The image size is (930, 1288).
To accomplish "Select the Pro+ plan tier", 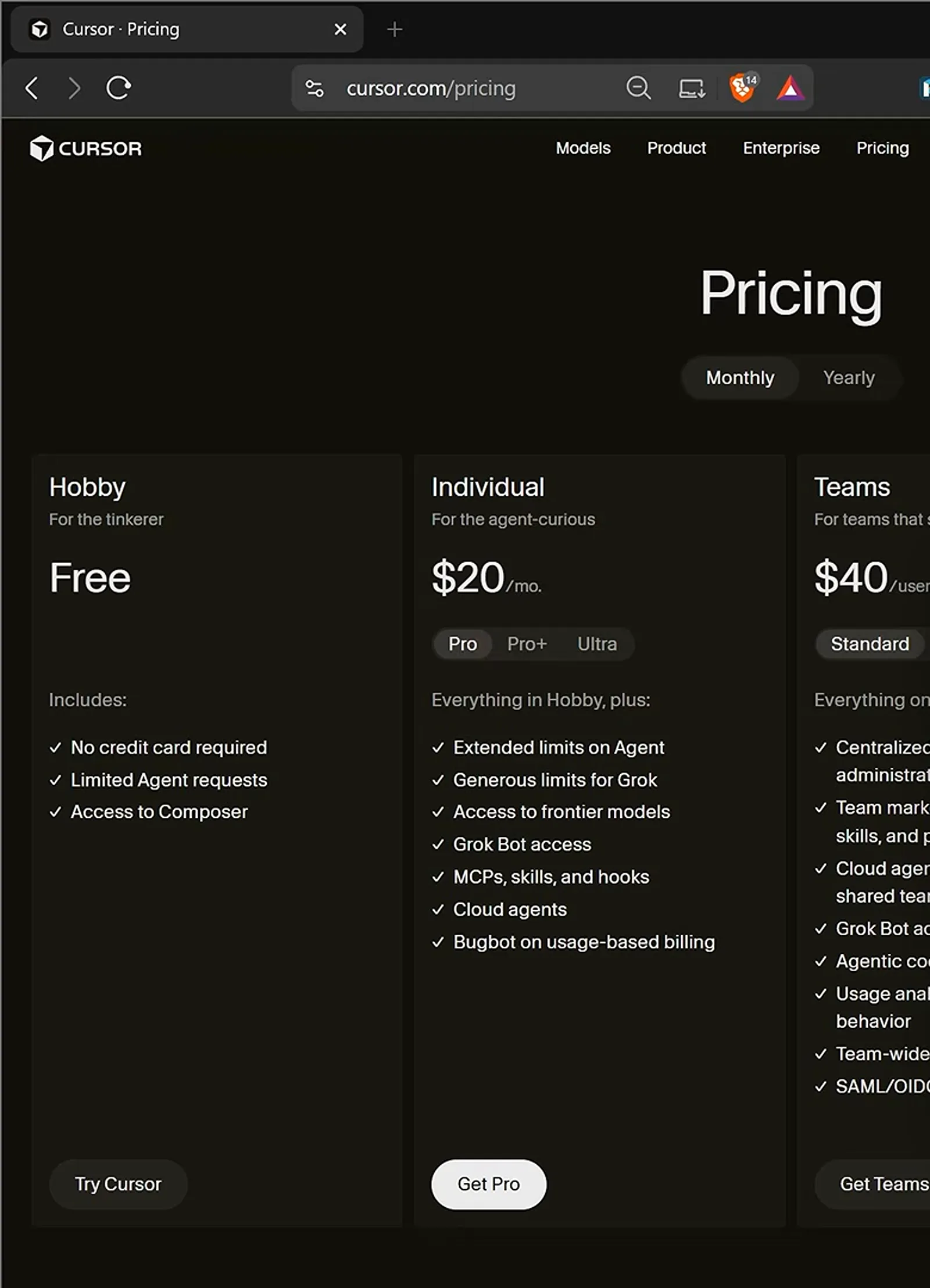I will (527, 644).
